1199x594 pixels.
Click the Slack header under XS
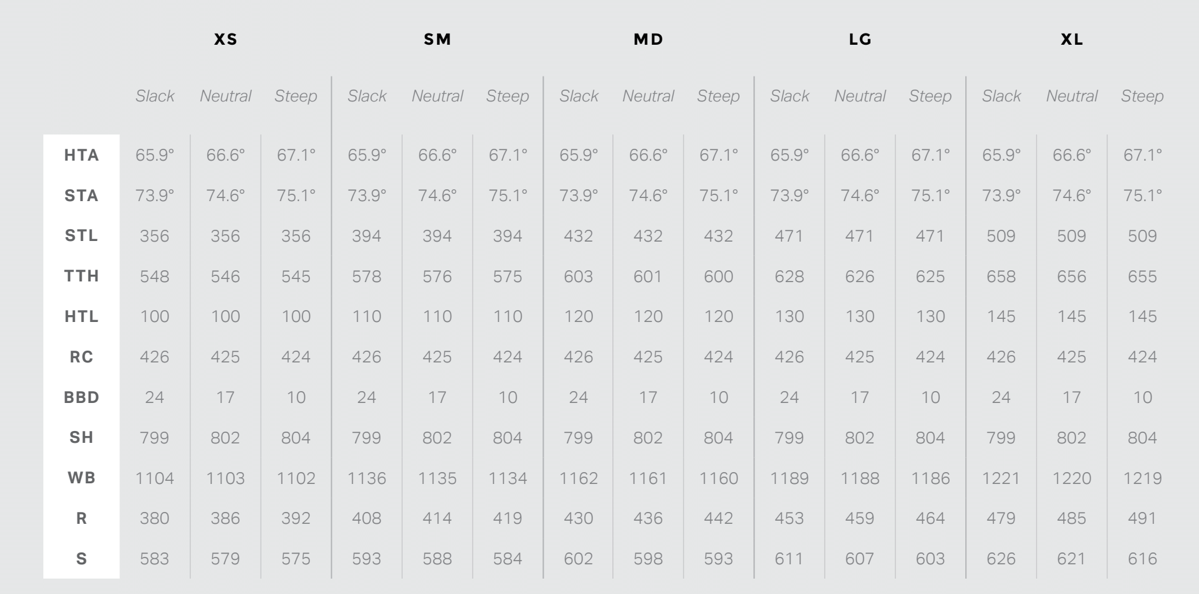pyautogui.click(x=155, y=96)
